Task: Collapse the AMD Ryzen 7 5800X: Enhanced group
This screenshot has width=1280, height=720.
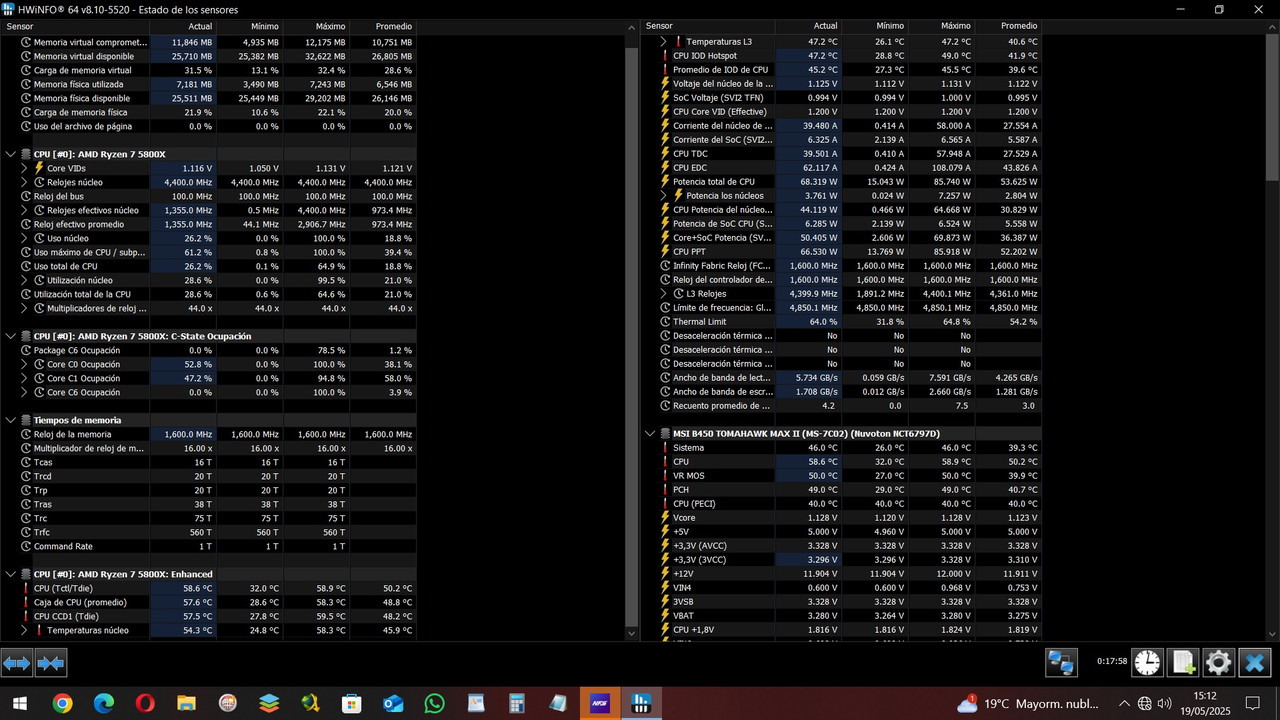Action: click(x=11, y=574)
